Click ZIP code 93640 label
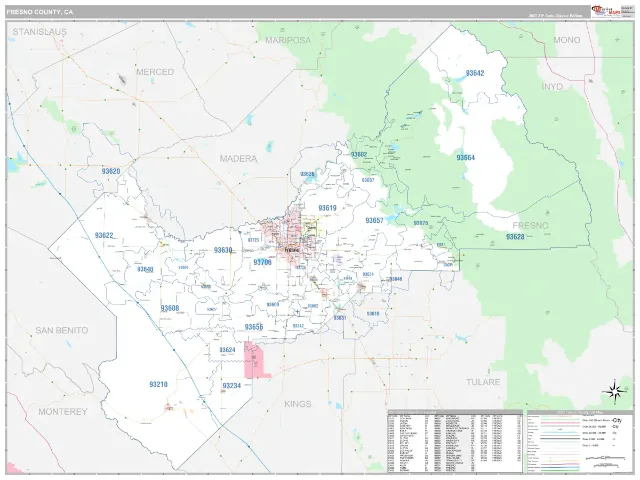 (x=145, y=269)
